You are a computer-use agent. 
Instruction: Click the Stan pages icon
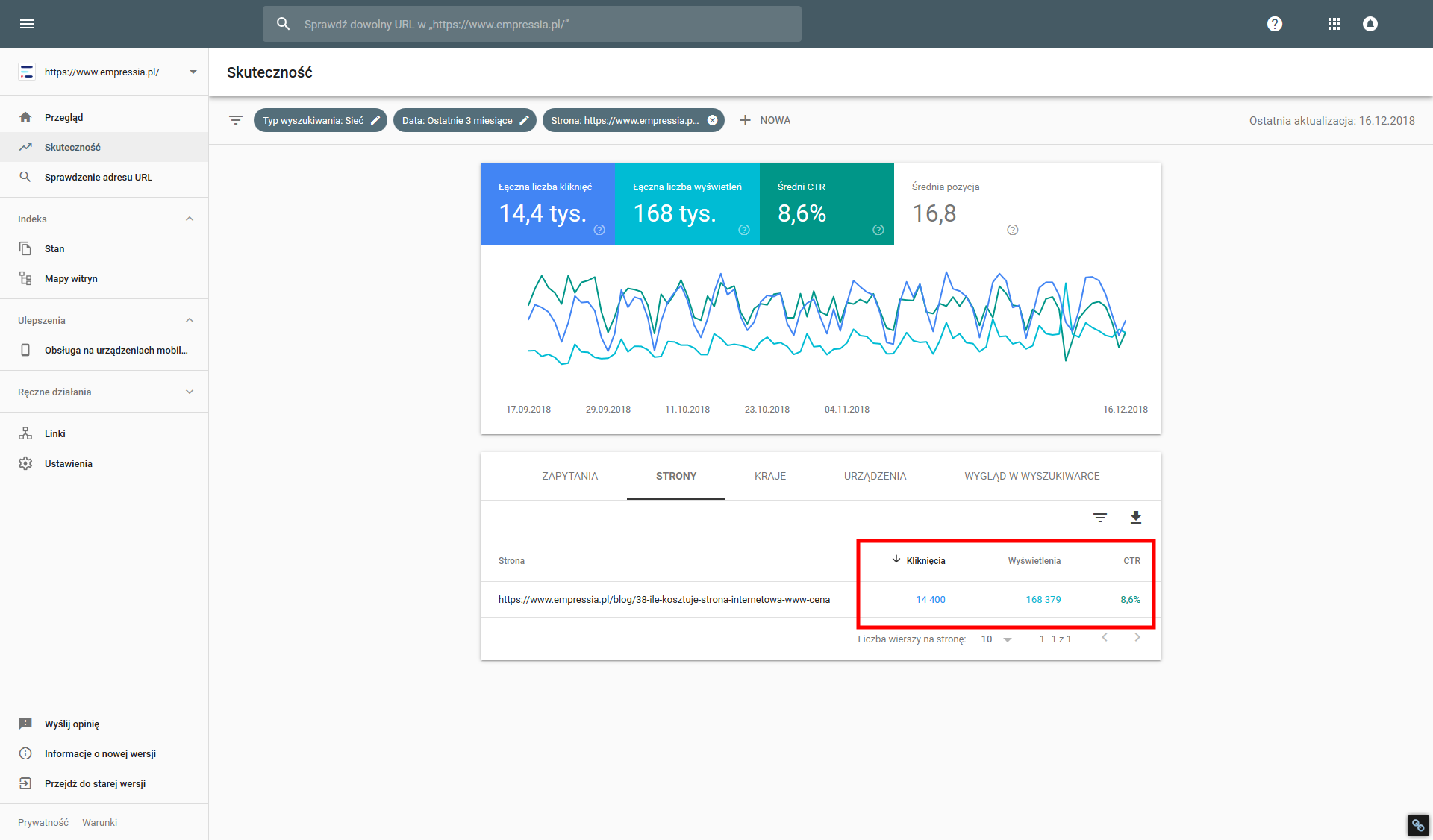[x=25, y=248]
